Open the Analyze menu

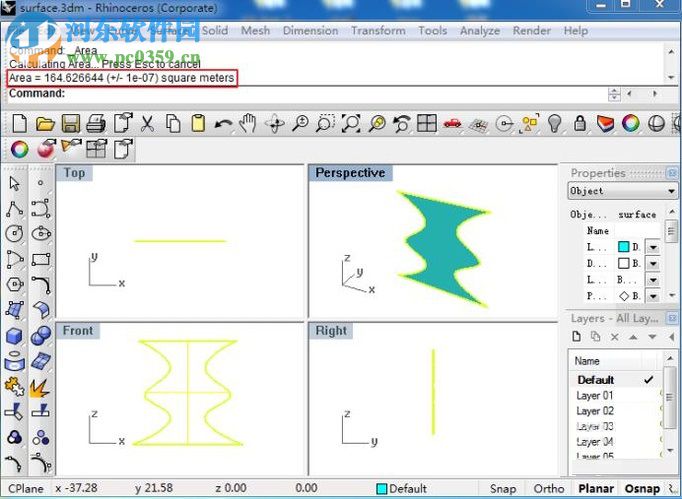coord(480,30)
